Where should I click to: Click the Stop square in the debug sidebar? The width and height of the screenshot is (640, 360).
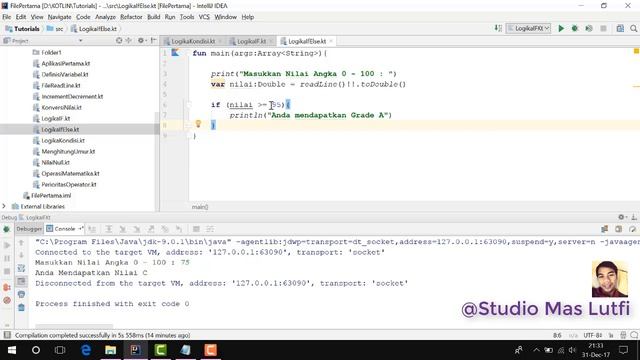pos(7,271)
